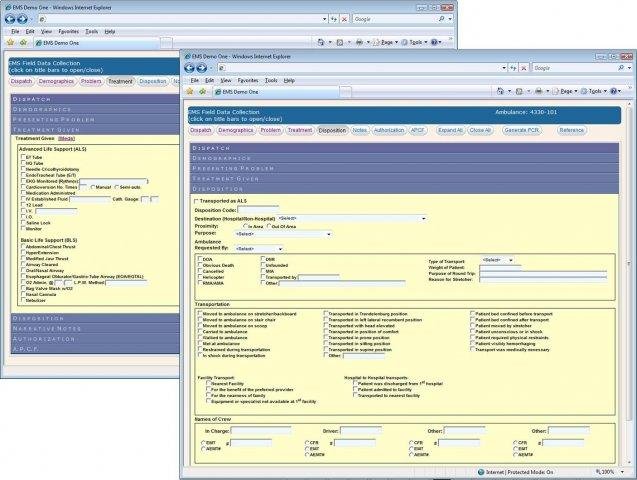This screenshot has width=637, height=480.
Task: Click the Demographics button in rear window
Action: [56, 81]
